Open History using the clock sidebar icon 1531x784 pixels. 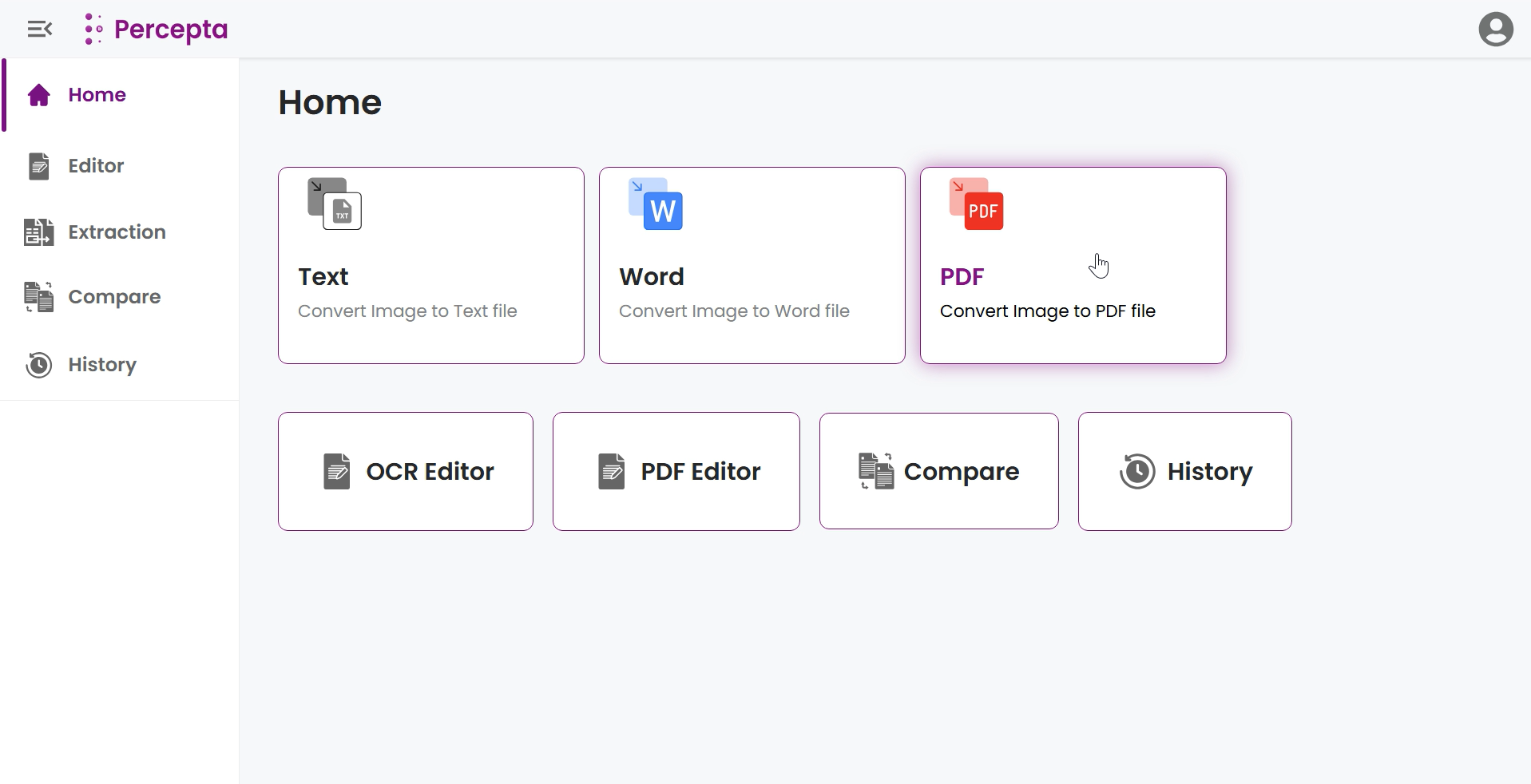pos(38,365)
